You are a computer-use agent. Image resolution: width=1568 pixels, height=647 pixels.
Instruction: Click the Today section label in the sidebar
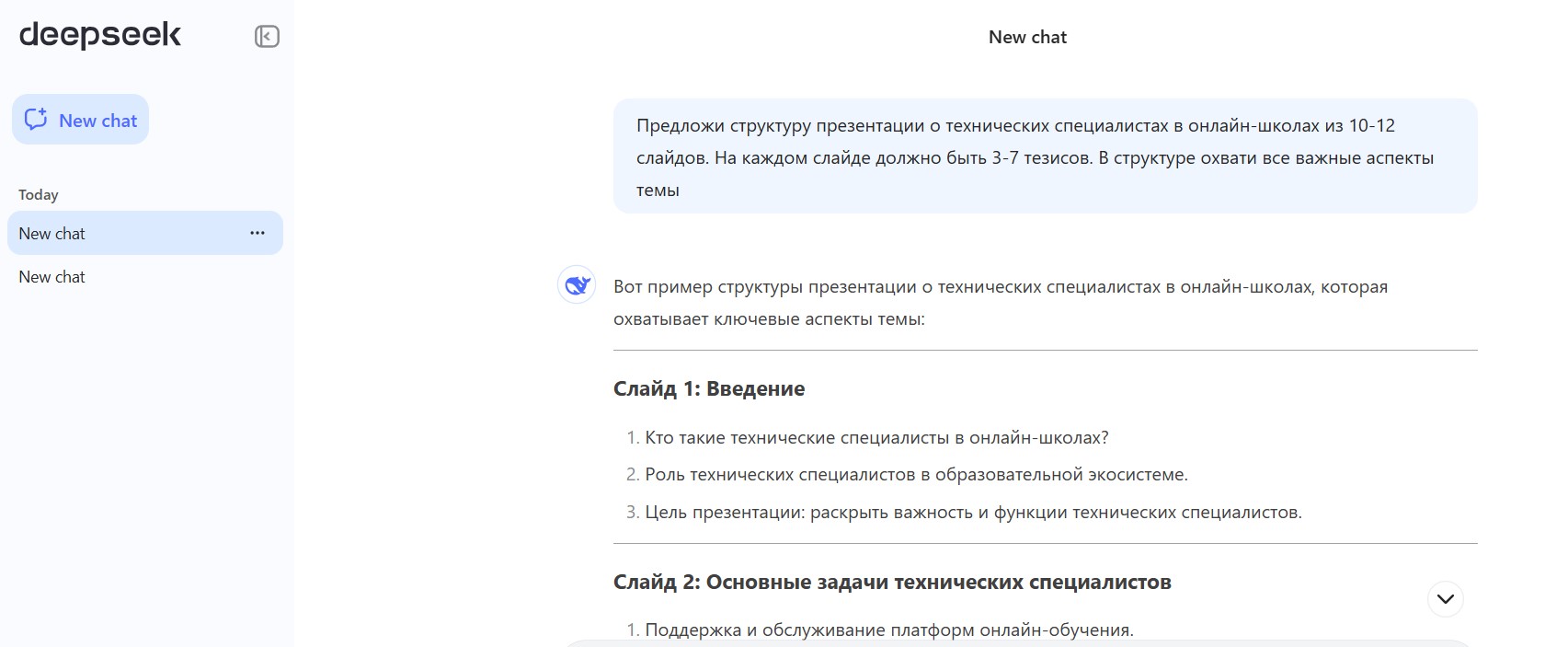[x=39, y=195]
